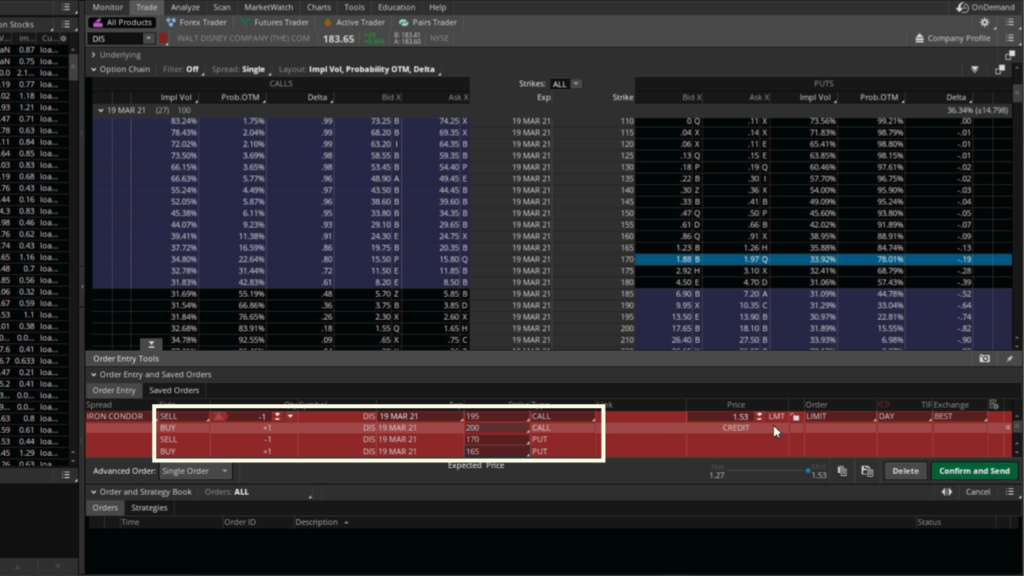Open the BEST exchange dropdown
Image resolution: width=1024 pixels, height=576 pixels.
(959, 417)
